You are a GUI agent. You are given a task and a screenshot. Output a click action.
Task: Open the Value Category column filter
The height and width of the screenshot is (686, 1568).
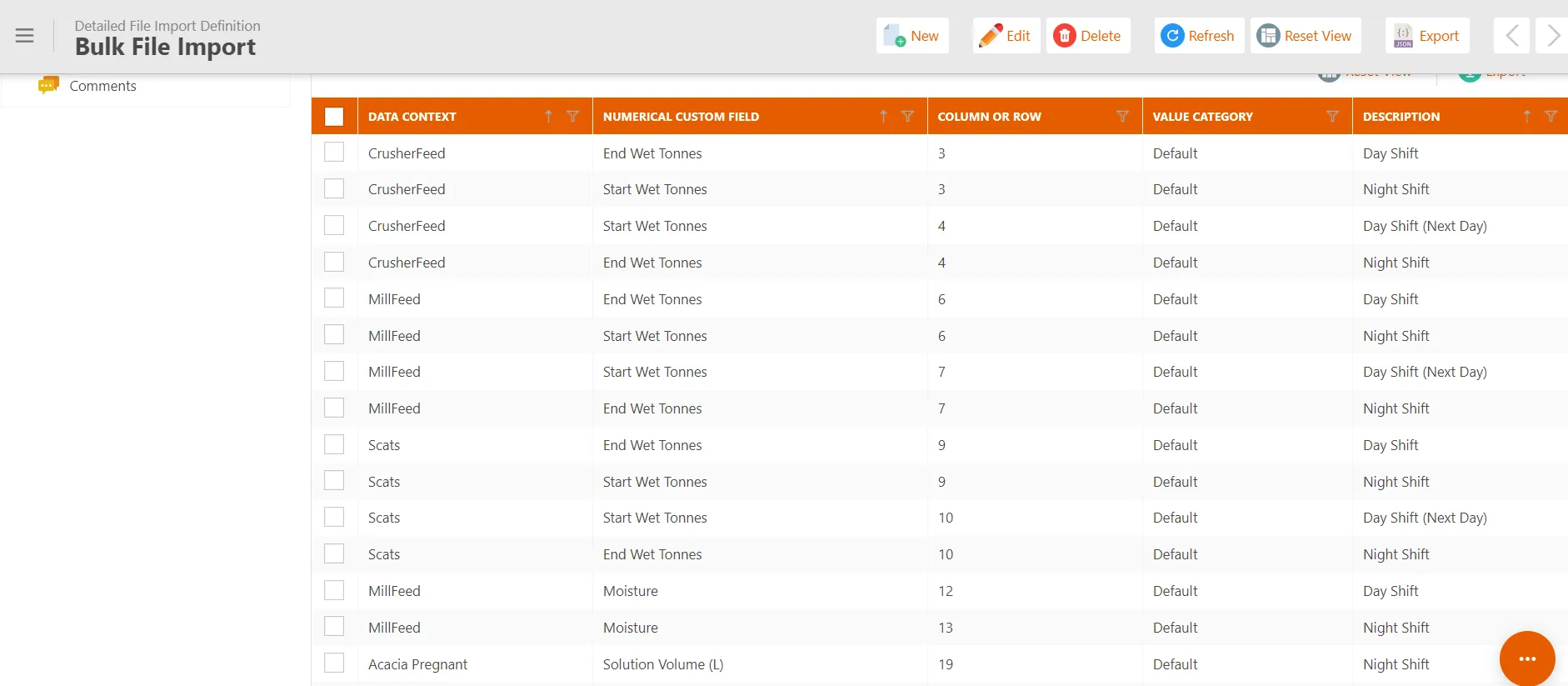[1332, 117]
